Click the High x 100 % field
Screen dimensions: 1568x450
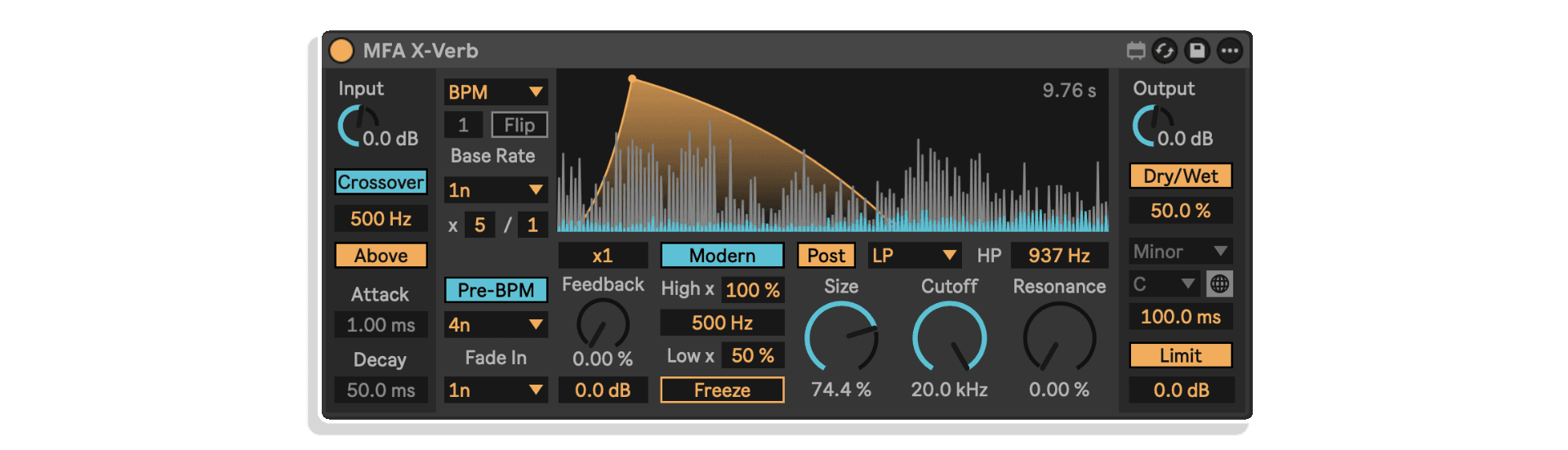tap(753, 290)
